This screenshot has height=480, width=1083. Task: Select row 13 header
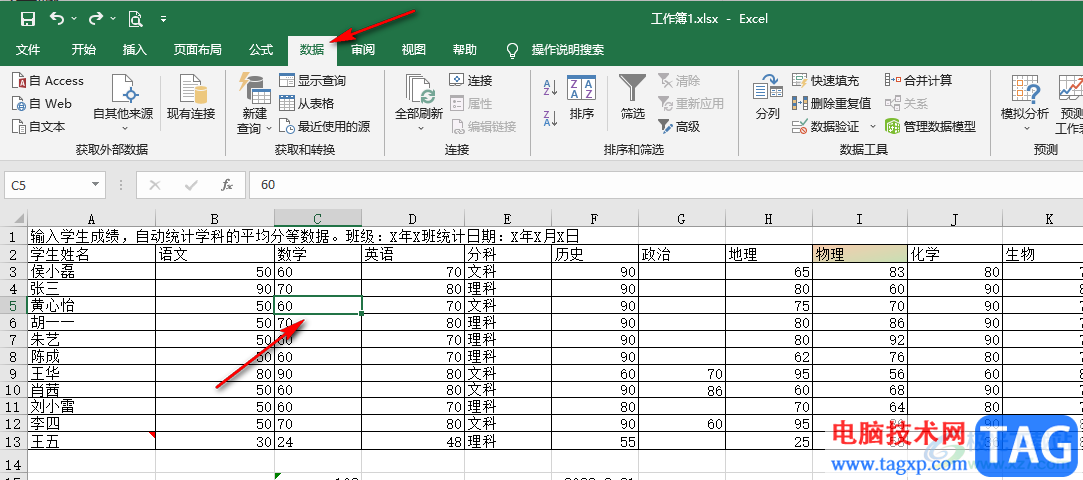[x=13, y=441]
